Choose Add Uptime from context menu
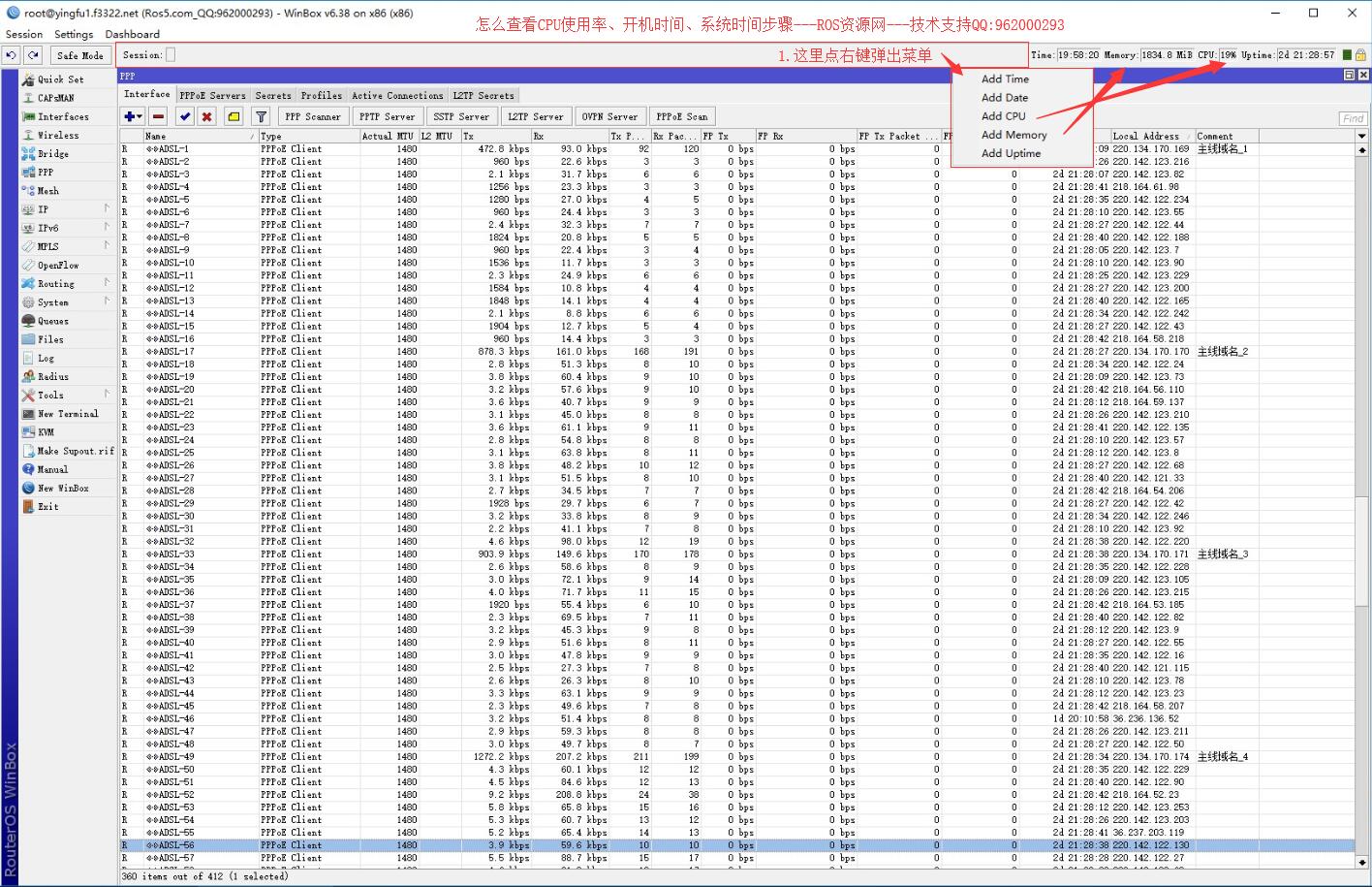Image resolution: width=1372 pixels, height=887 pixels. coord(1011,153)
